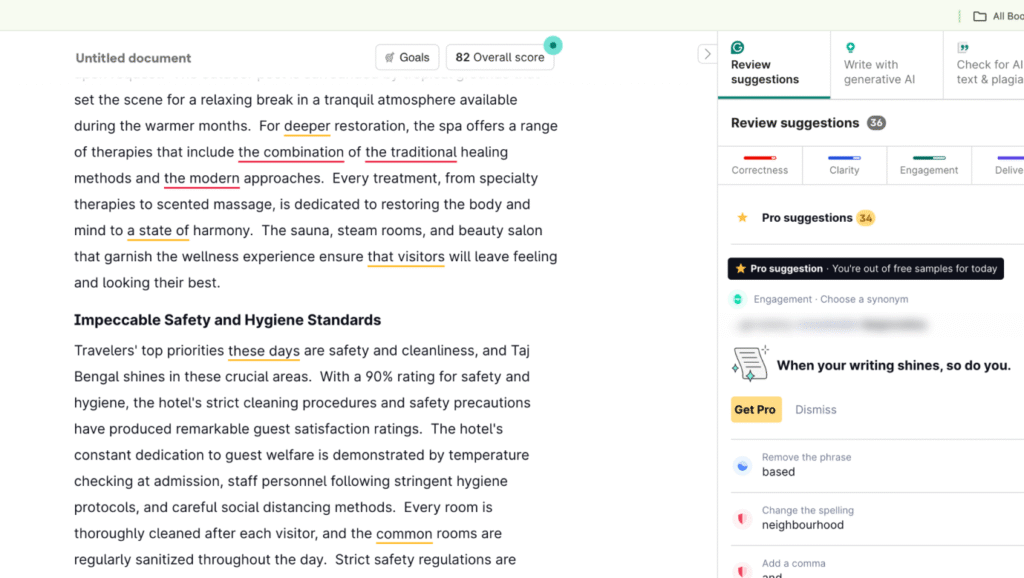Filter suggestions by Correctness
The width and height of the screenshot is (1024, 578).
pyautogui.click(x=760, y=164)
